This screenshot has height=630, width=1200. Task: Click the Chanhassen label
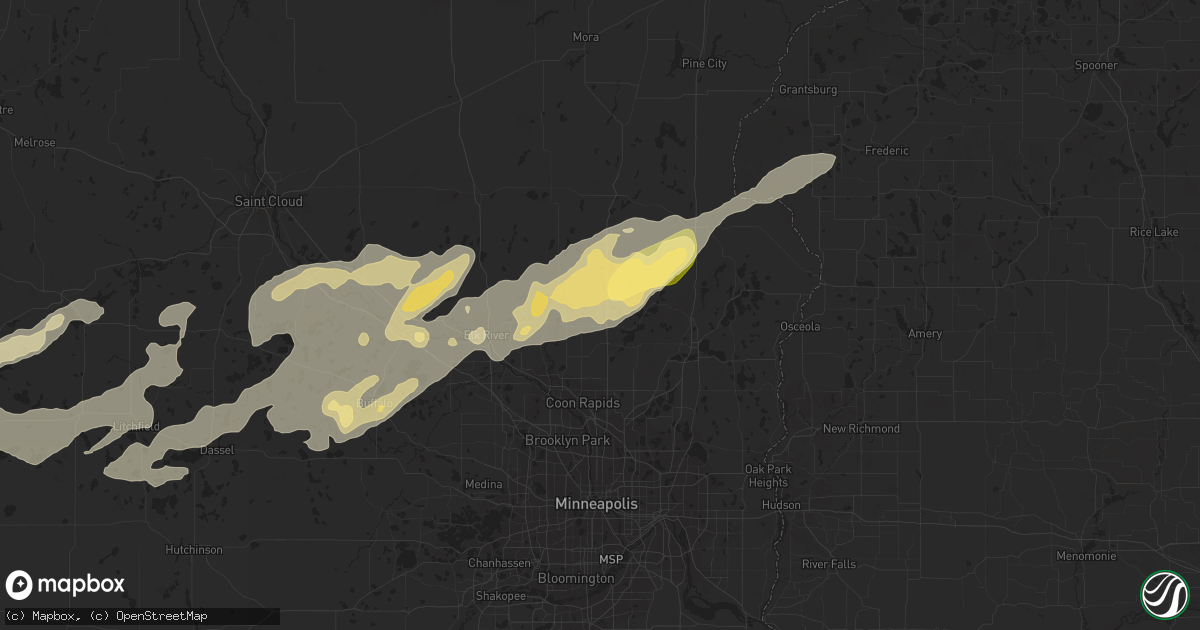coord(500,563)
